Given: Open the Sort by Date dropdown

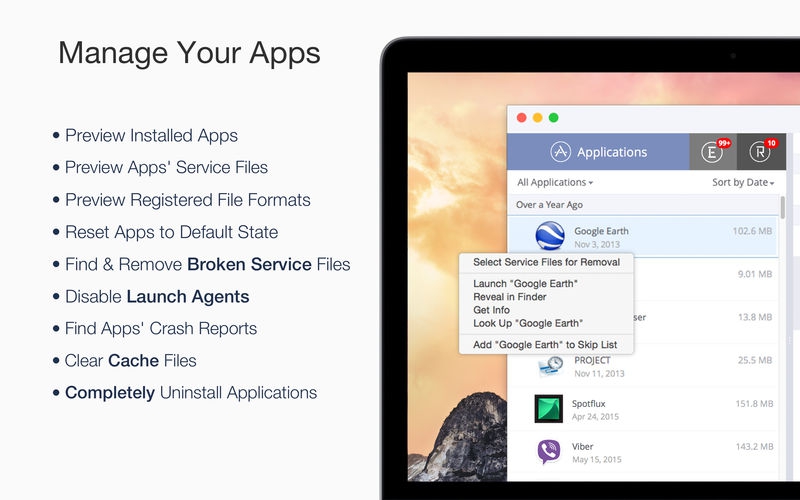Looking at the screenshot, I should (743, 182).
